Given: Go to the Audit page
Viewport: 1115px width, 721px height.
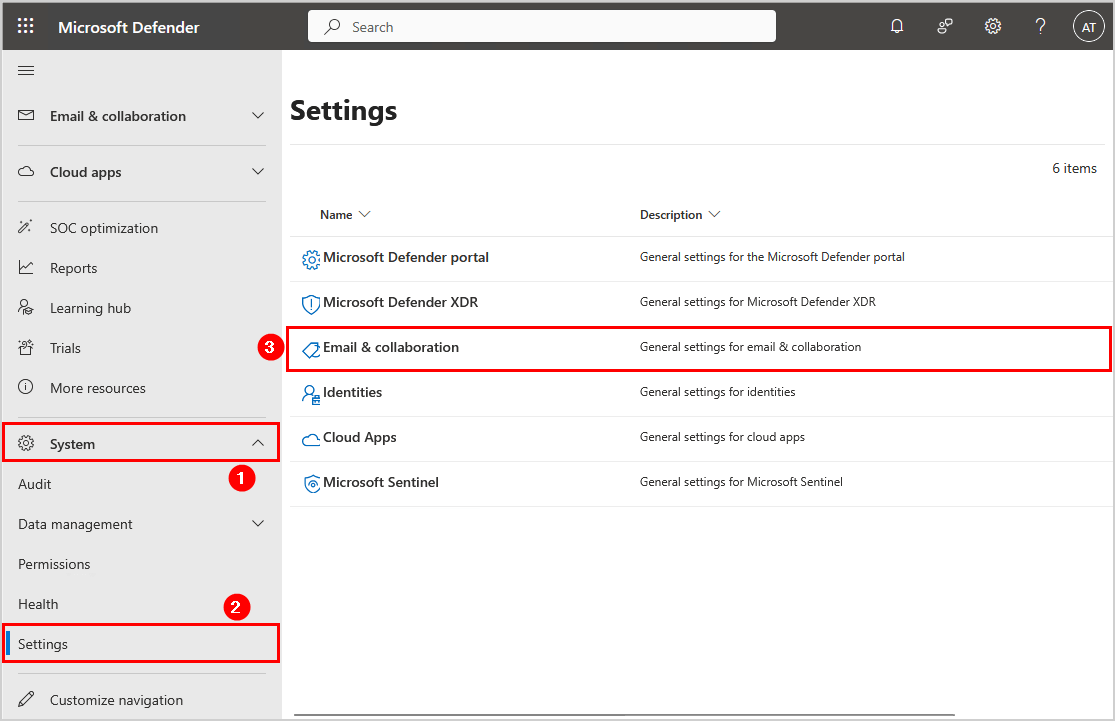Looking at the screenshot, I should [x=35, y=484].
